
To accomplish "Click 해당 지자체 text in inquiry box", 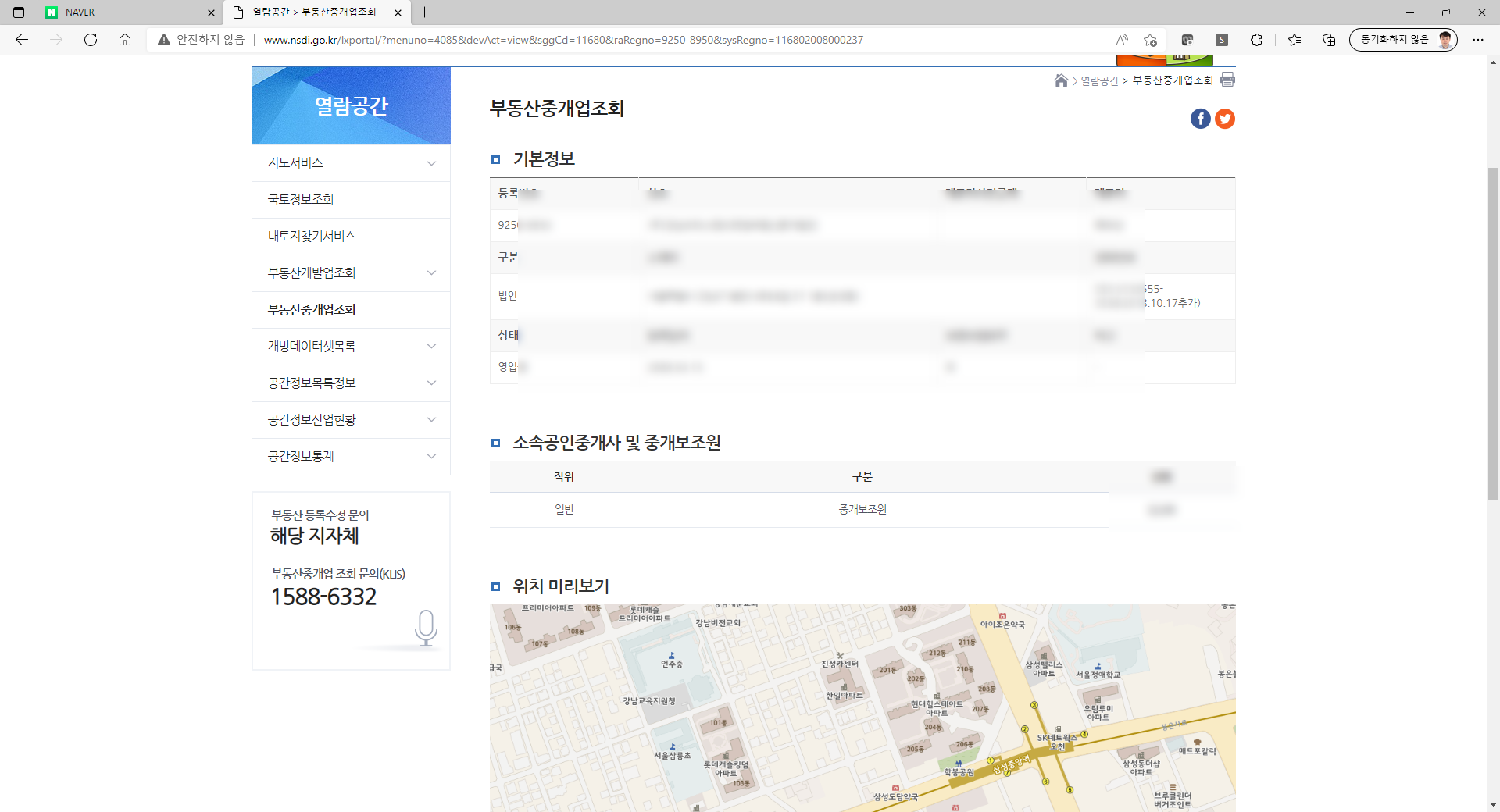I will coord(315,536).
